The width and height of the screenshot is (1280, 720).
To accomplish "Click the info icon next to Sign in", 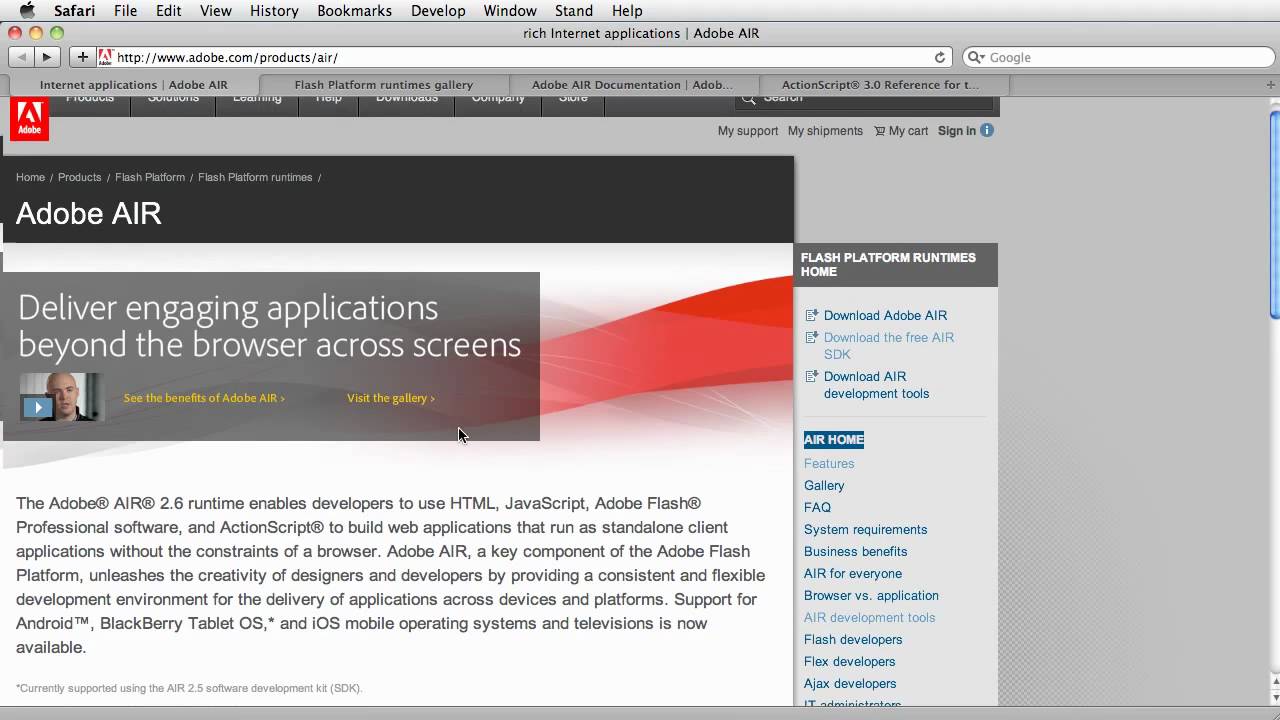I will tap(987, 131).
